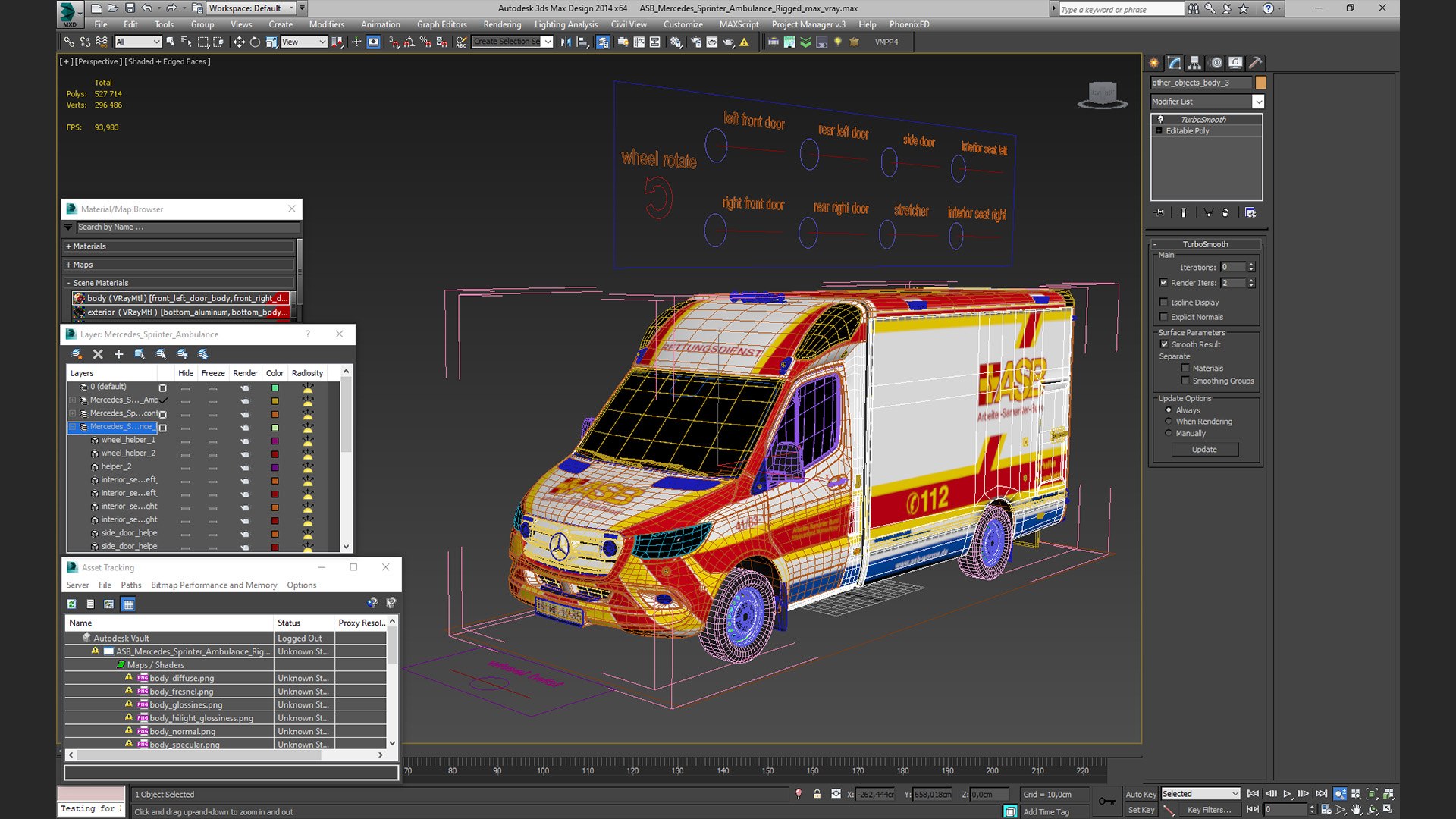The width and height of the screenshot is (1456, 819).
Task: Click Configure Modifier Sets icon
Action: (x=1250, y=212)
